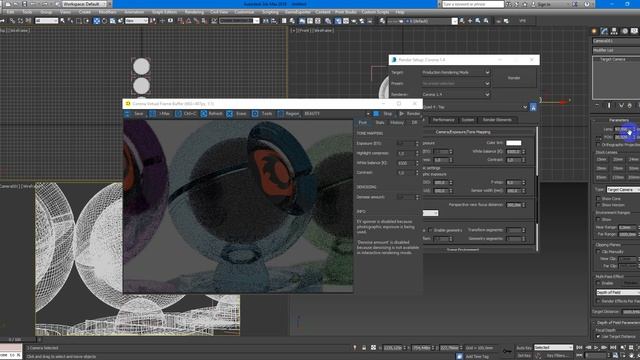
Task: Click the Max button in frame buffer
Action: click(x=160, y=114)
